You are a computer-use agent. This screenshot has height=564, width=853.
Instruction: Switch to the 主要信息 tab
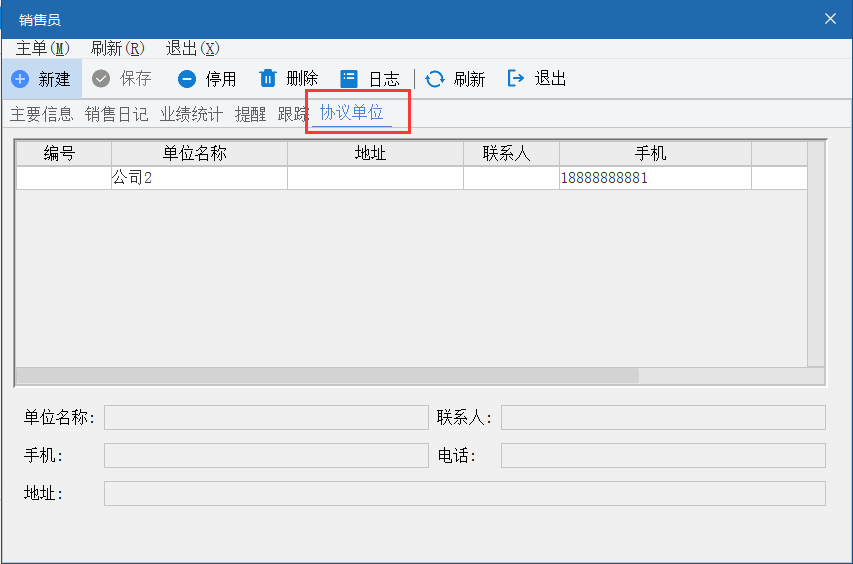pyautogui.click(x=41, y=114)
